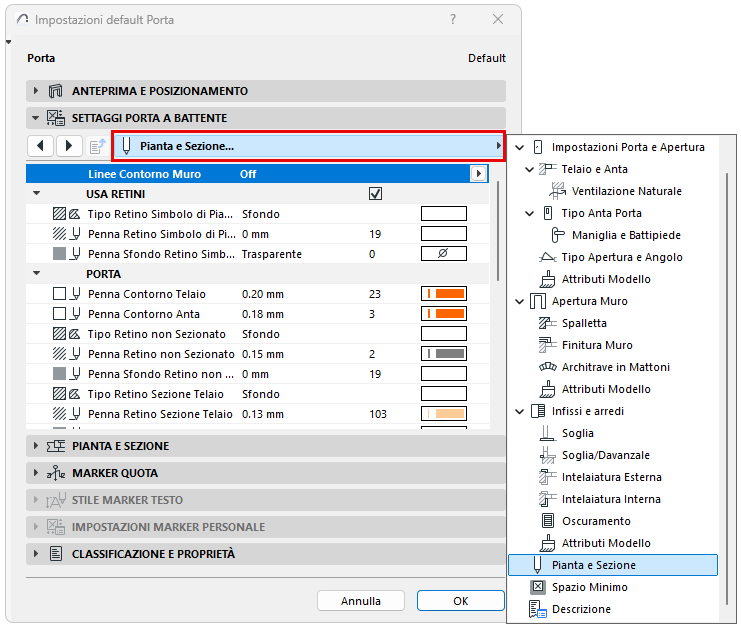
Task: Click pen icon in Pianta e Sezione dropdown
Action: (x=126, y=146)
